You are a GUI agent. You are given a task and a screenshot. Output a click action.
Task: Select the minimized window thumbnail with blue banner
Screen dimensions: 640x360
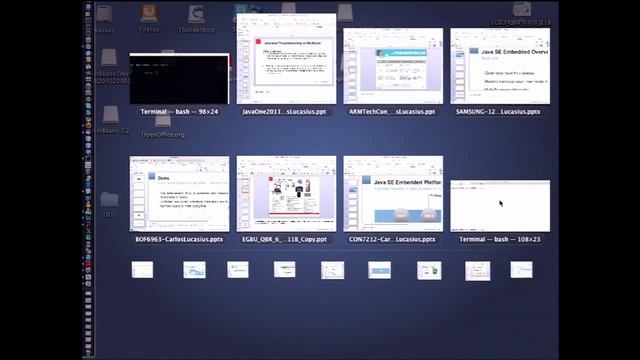click(x=379, y=270)
